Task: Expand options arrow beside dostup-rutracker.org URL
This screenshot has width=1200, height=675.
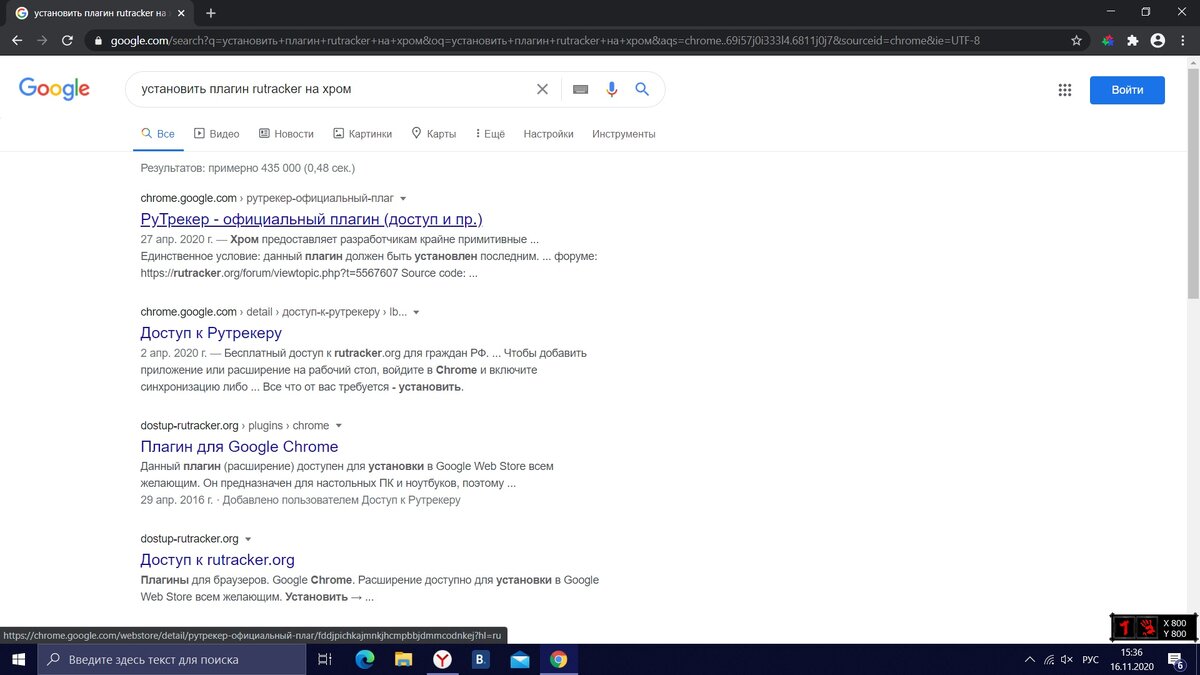Action: pos(248,539)
